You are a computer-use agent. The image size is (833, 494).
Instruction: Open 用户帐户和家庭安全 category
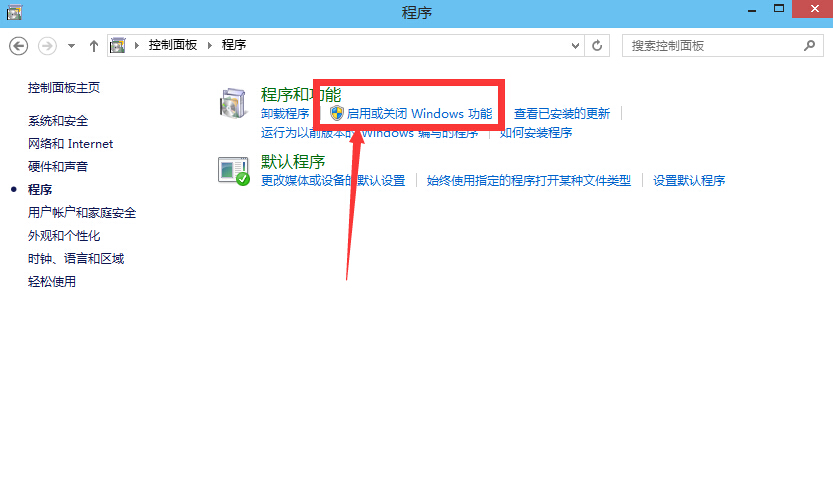82,213
